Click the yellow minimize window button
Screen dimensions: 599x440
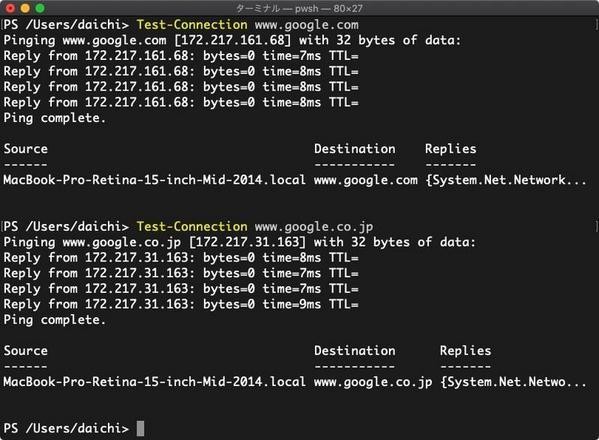[25, 8]
